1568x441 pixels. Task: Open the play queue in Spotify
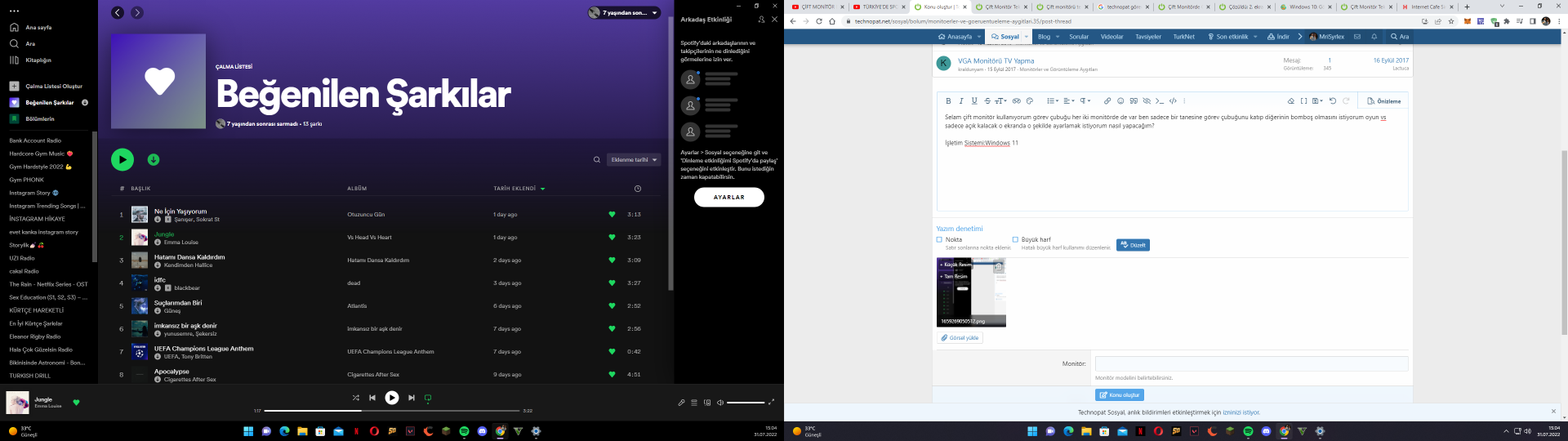694,402
